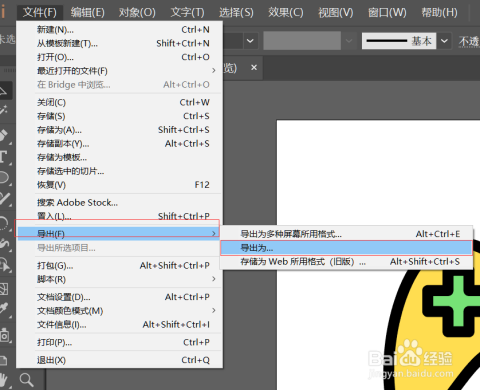Image resolution: width=480 pixels, height=390 pixels.
Task: Choose 新建(N)... from the File menu
Action: click(119, 30)
